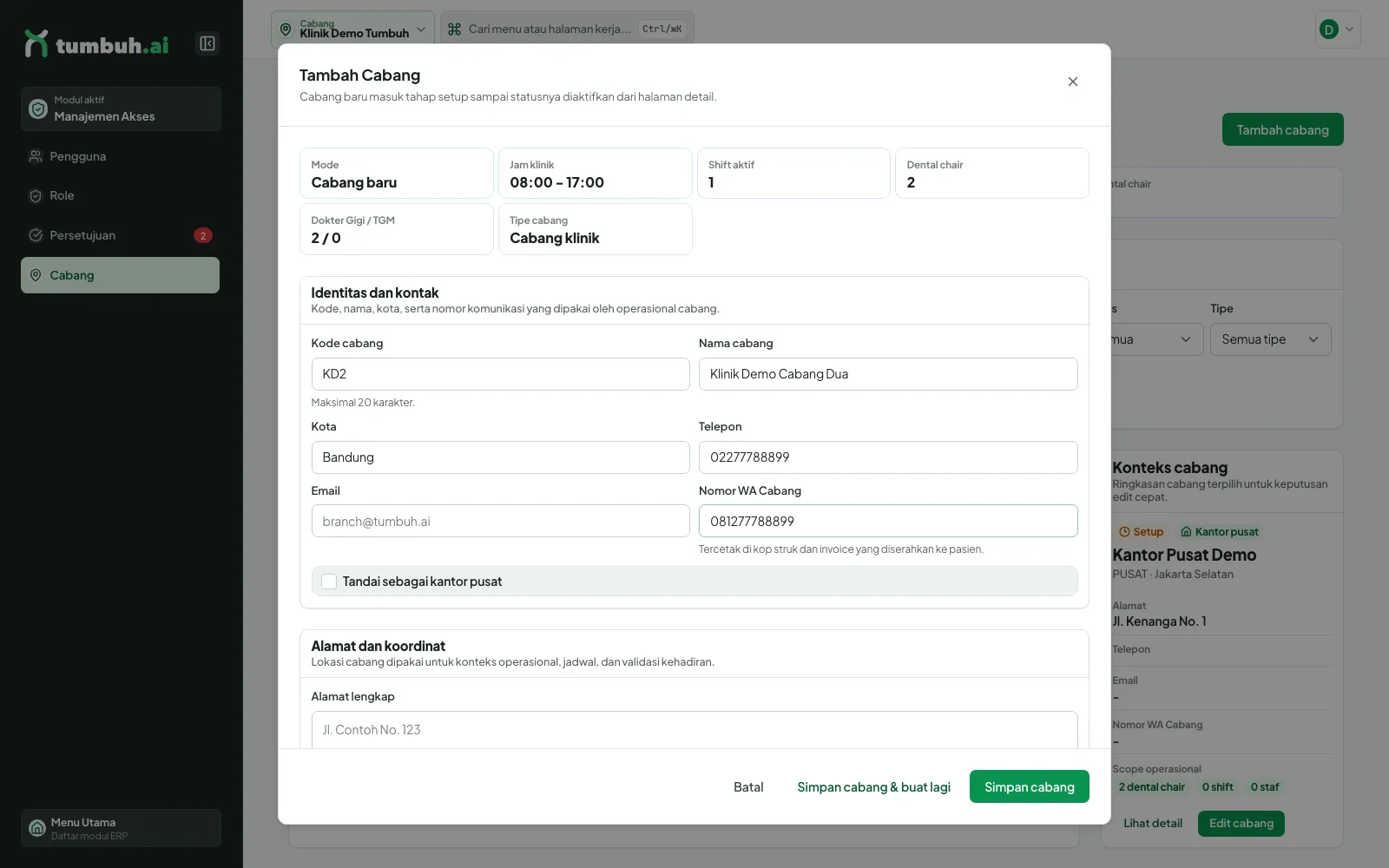Collapse the sidebar panel icon
1389x868 pixels.
207,43
